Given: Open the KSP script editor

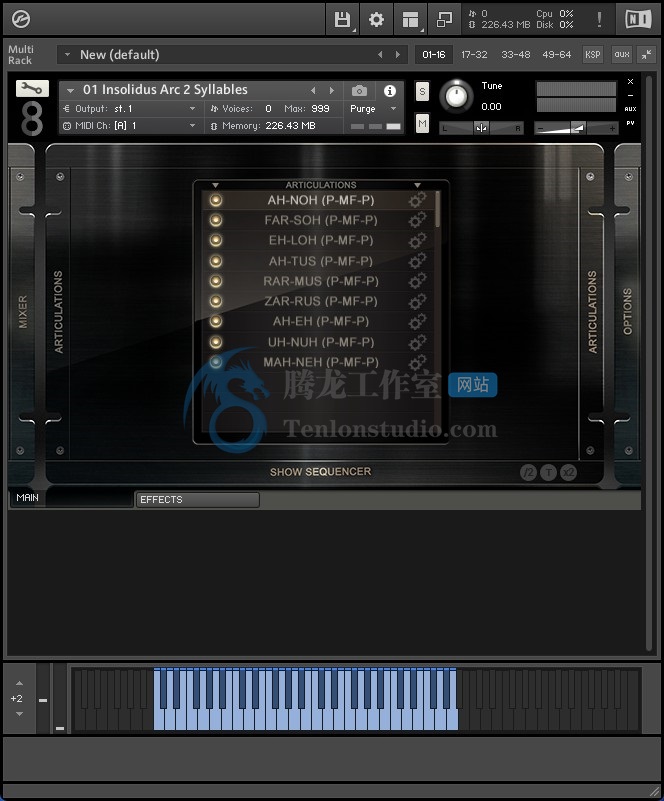Looking at the screenshot, I should 592,54.
